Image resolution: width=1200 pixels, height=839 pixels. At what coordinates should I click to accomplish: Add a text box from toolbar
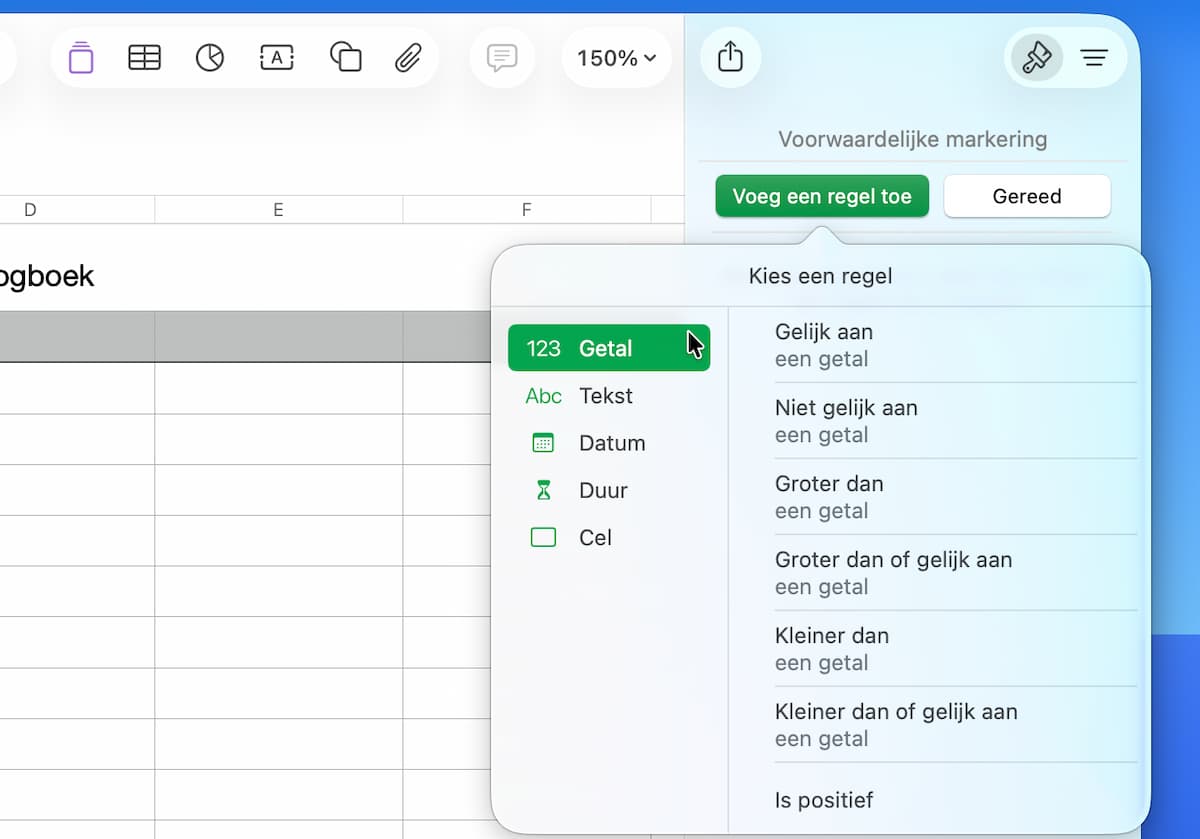tap(277, 58)
